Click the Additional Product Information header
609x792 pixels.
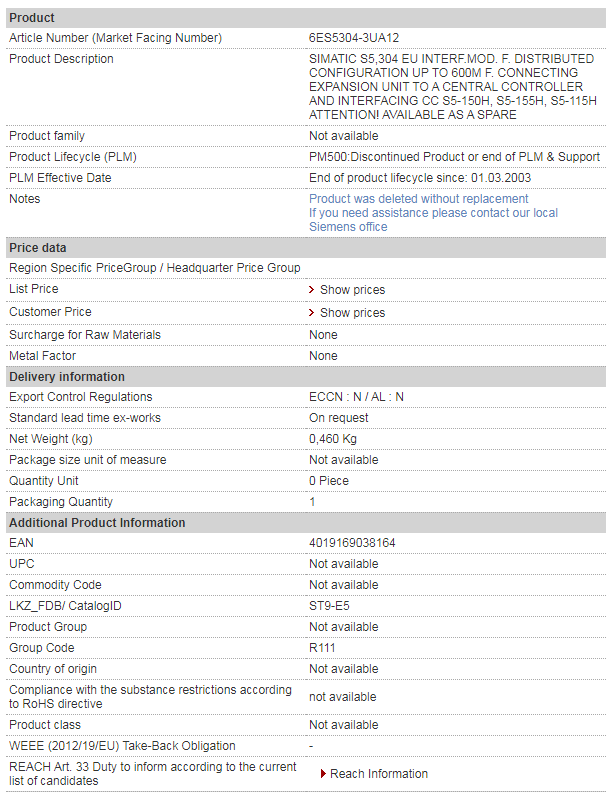point(97,523)
